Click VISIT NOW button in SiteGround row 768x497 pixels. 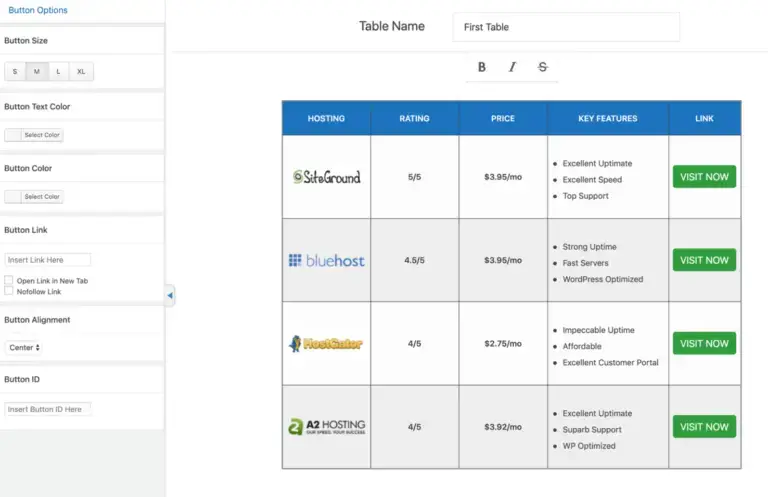(x=704, y=177)
